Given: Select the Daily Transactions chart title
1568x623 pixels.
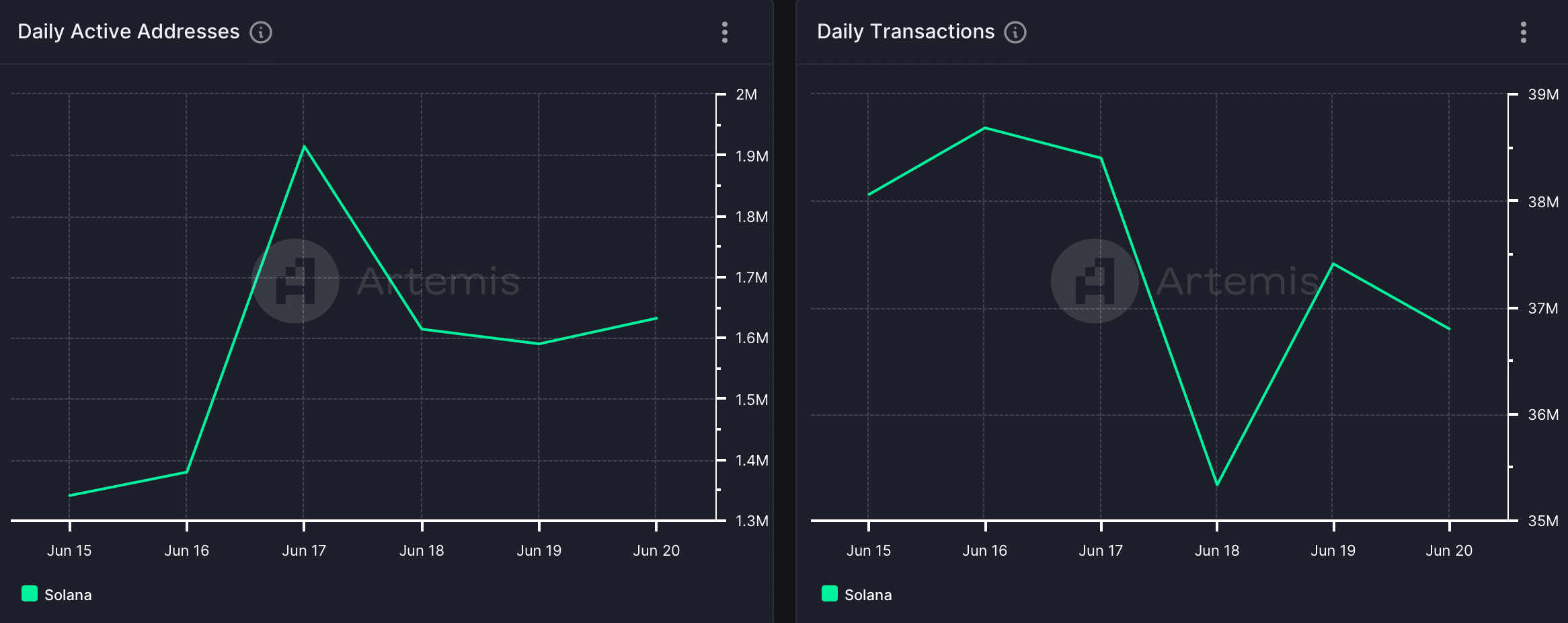Looking at the screenshot, I should 905,31.
